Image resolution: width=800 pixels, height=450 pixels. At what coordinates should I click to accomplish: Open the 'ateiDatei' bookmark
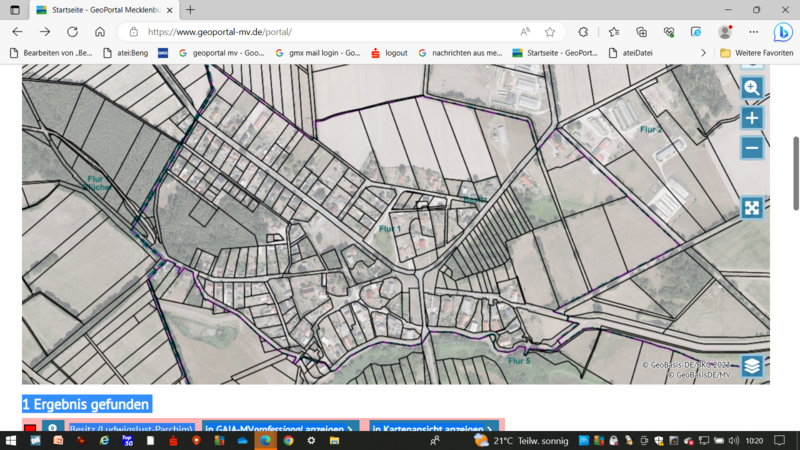pyautogui.click(x=631, y=53)
